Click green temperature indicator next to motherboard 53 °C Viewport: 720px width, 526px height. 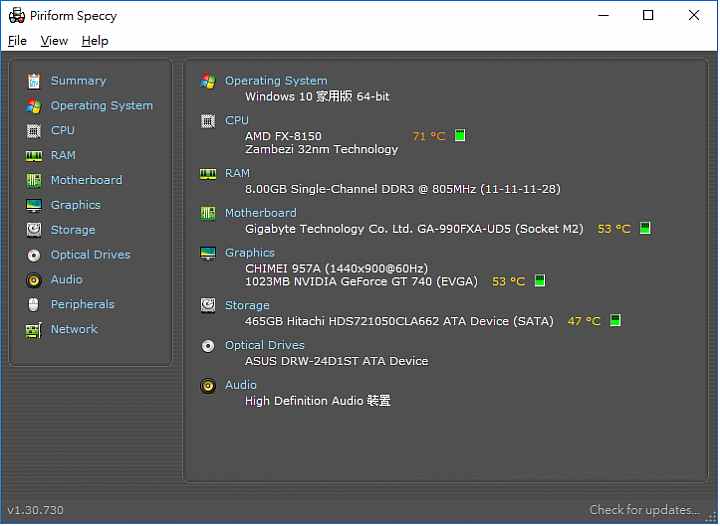(x=645, y=228)
